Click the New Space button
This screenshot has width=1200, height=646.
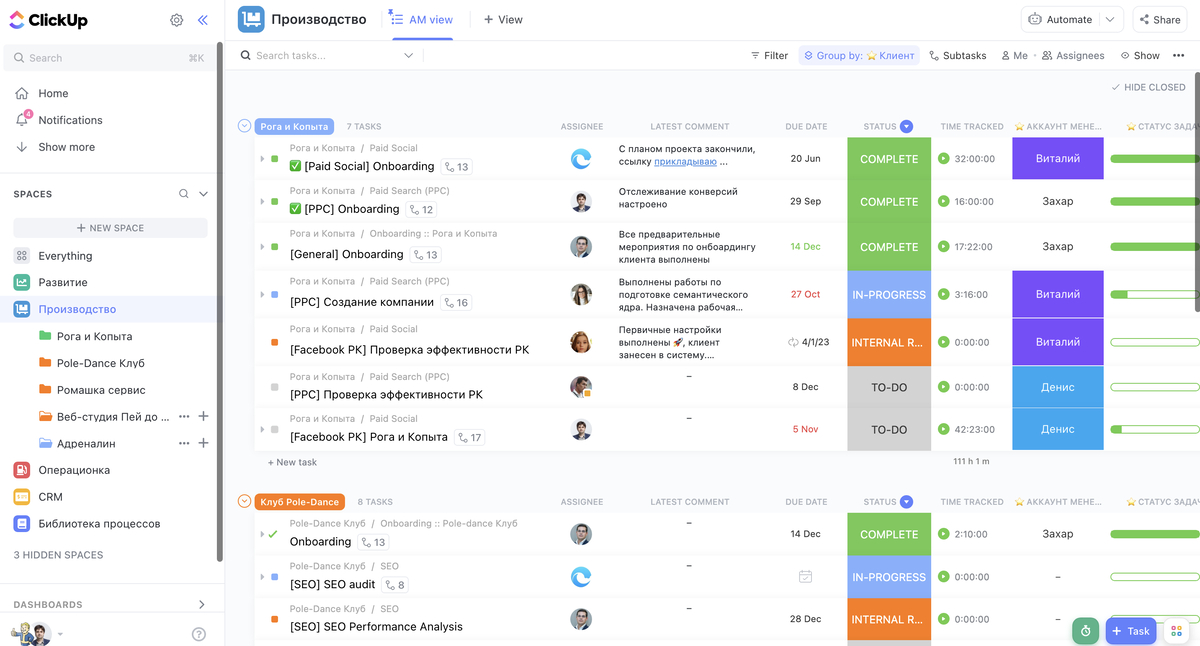110,228
